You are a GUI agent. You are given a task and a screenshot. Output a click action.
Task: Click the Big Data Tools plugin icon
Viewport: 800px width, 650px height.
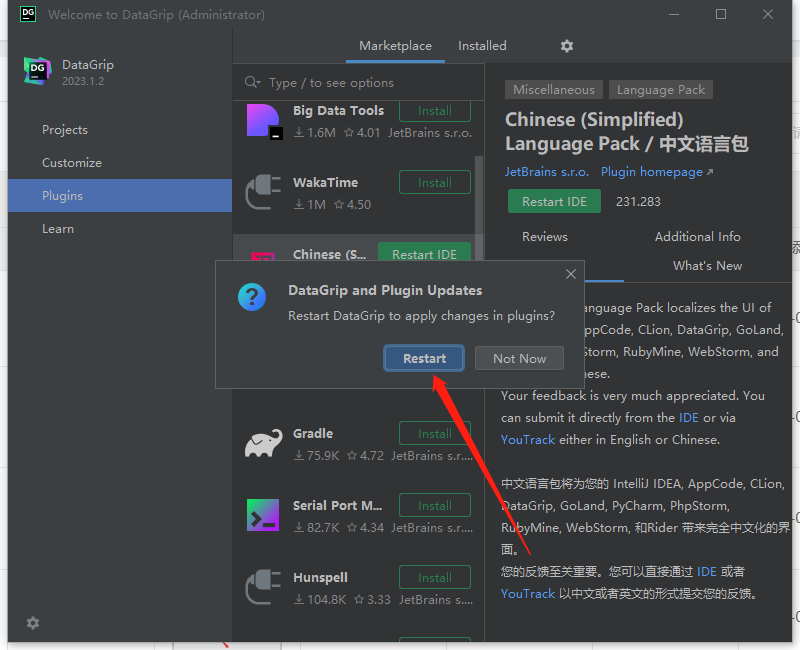(x=264, y=121)
